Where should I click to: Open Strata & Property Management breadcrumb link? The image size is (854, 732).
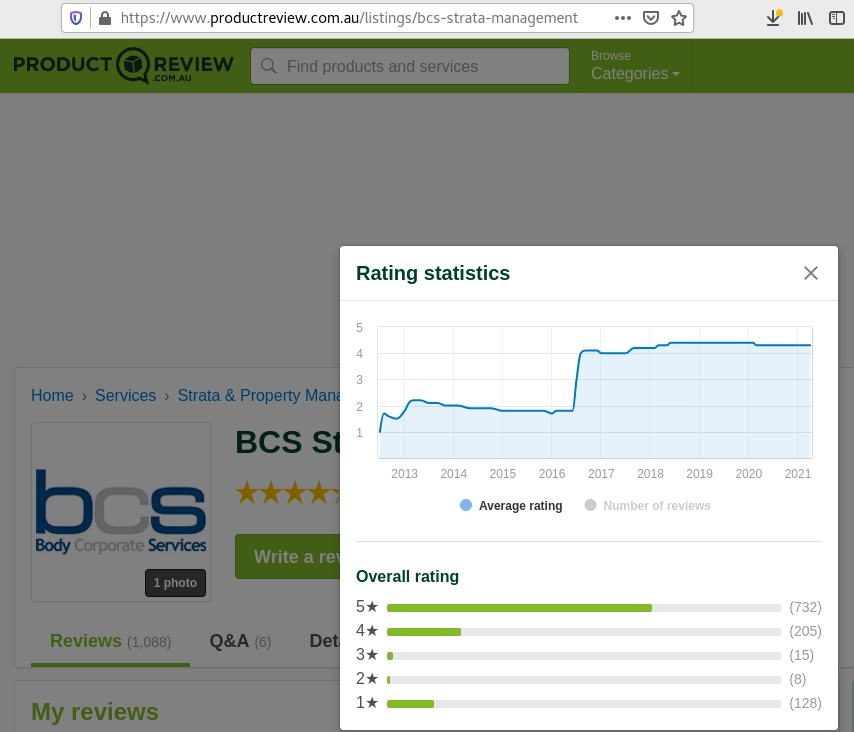point(259,395)
